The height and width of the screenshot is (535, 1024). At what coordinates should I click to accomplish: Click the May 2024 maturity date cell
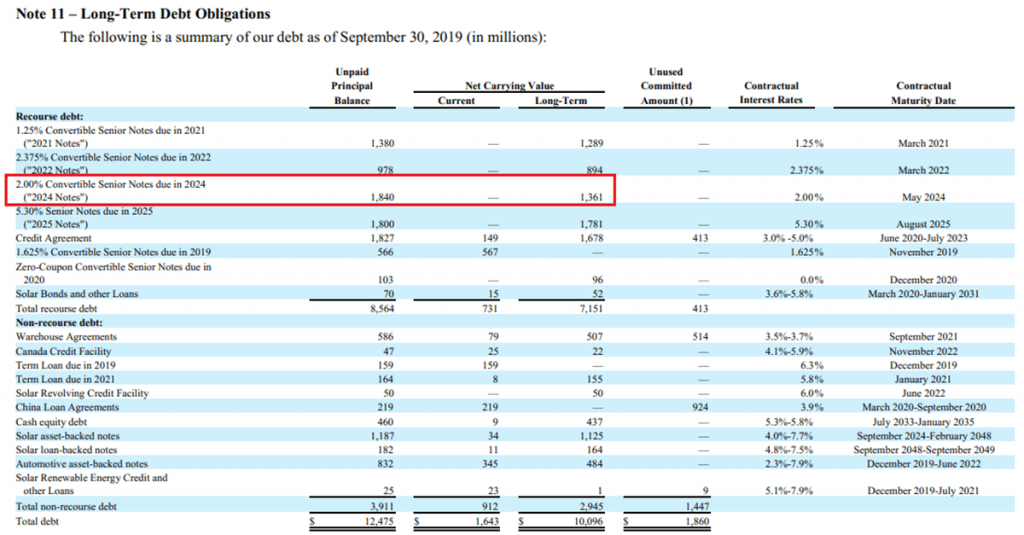tap(922, 197)
